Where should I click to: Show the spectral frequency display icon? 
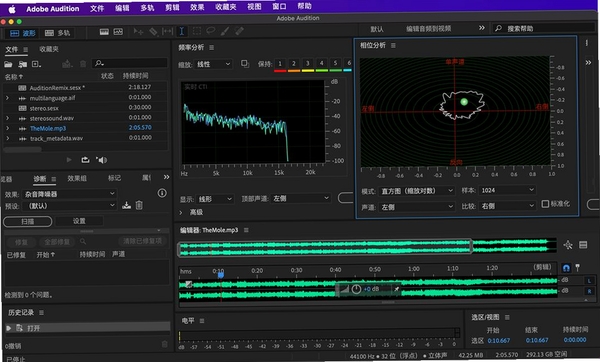[104, 32]
